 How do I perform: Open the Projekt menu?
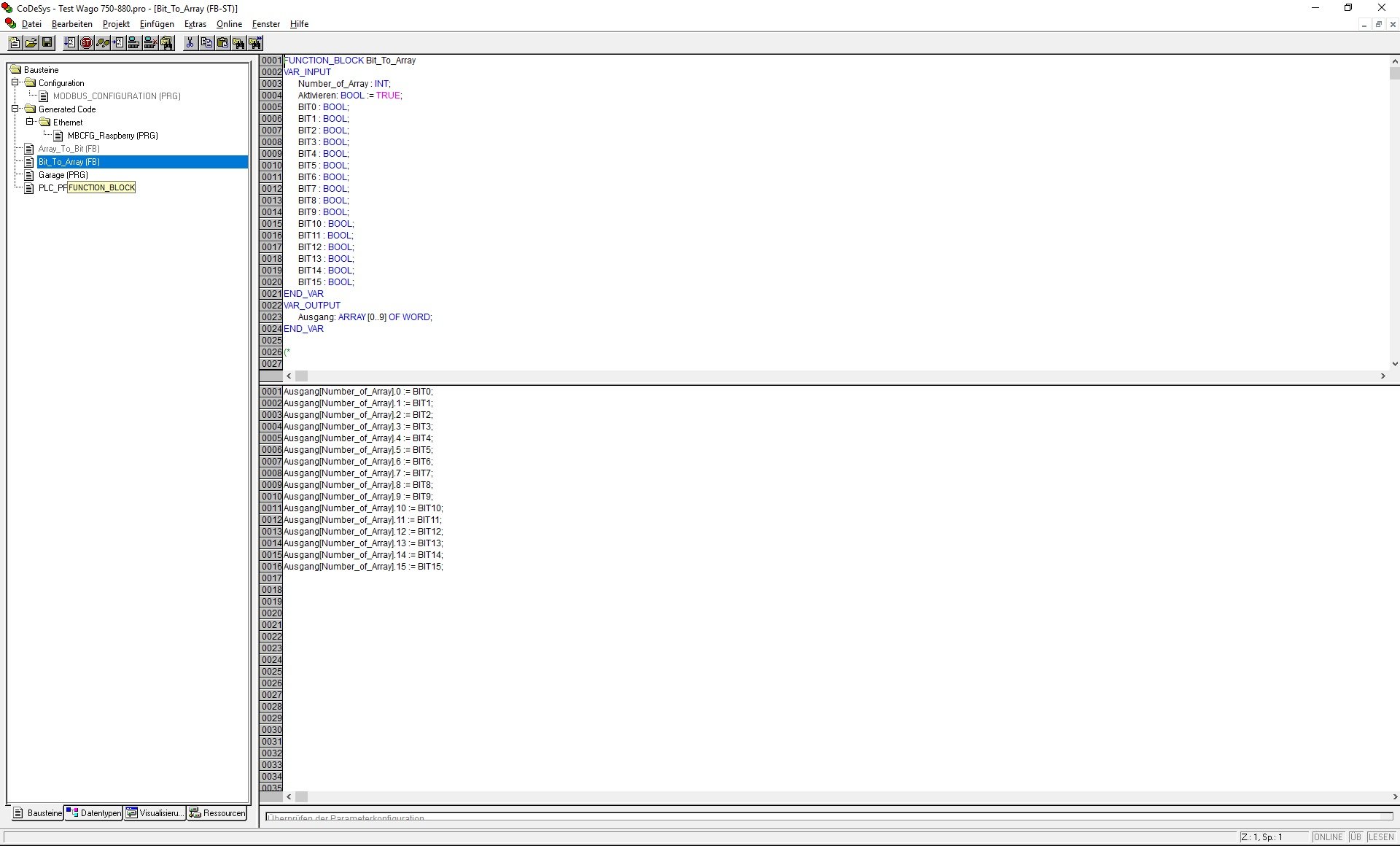[x=116, y=24]
